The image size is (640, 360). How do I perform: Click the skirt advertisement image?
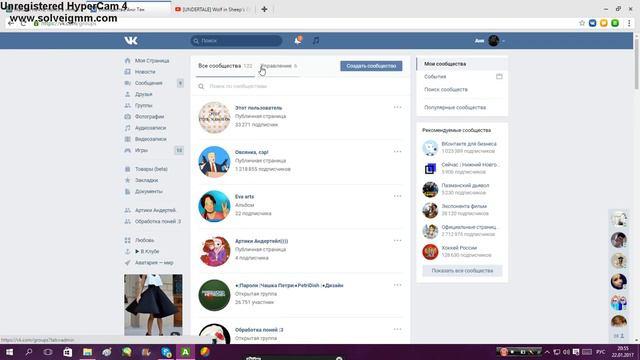[153, 305]
